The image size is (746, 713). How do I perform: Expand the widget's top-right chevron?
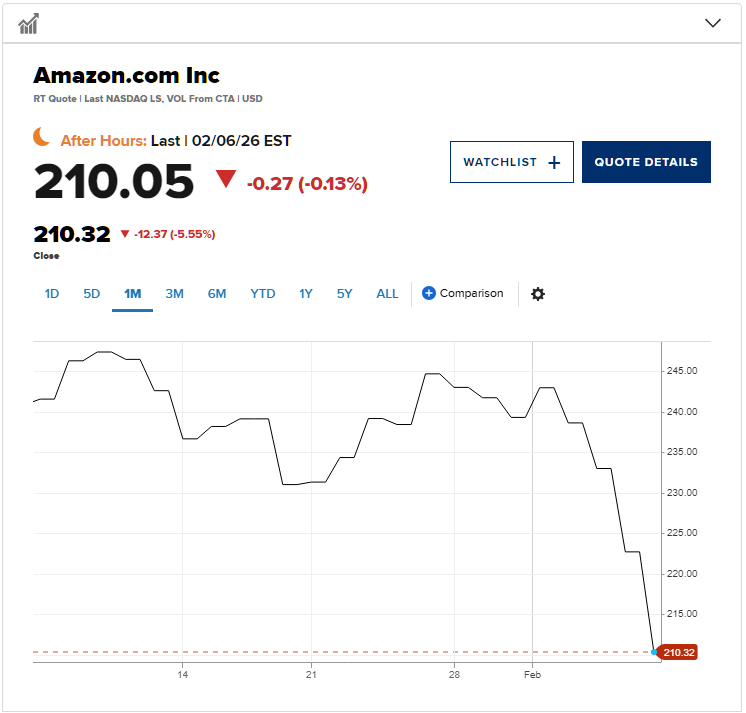[x=713, y=23]
